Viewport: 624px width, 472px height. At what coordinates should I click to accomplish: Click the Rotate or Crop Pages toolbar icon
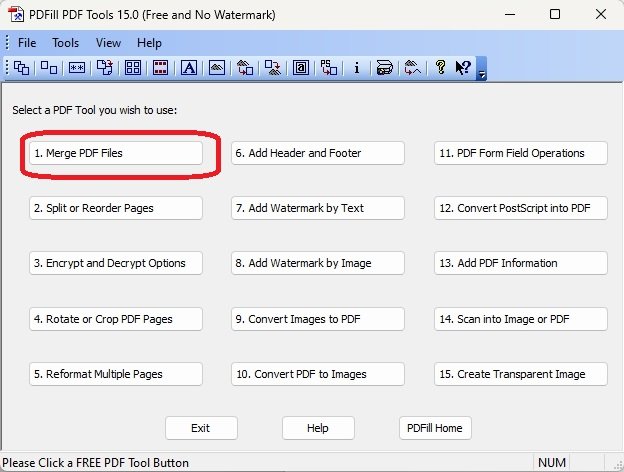105,68
